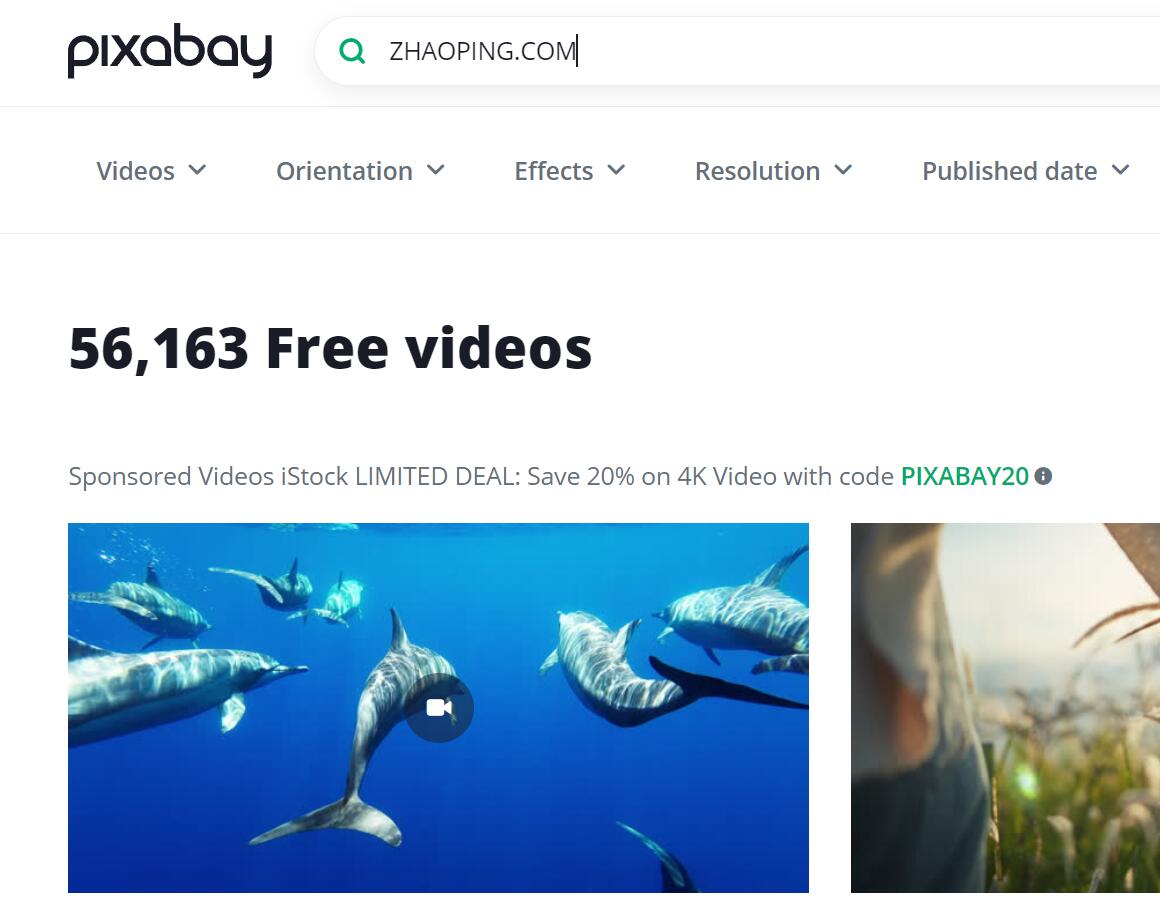Viewport: 1160px width, 919px height.
Task: Open the dolphins underwater video thumbnail
Action: [438, 707]
